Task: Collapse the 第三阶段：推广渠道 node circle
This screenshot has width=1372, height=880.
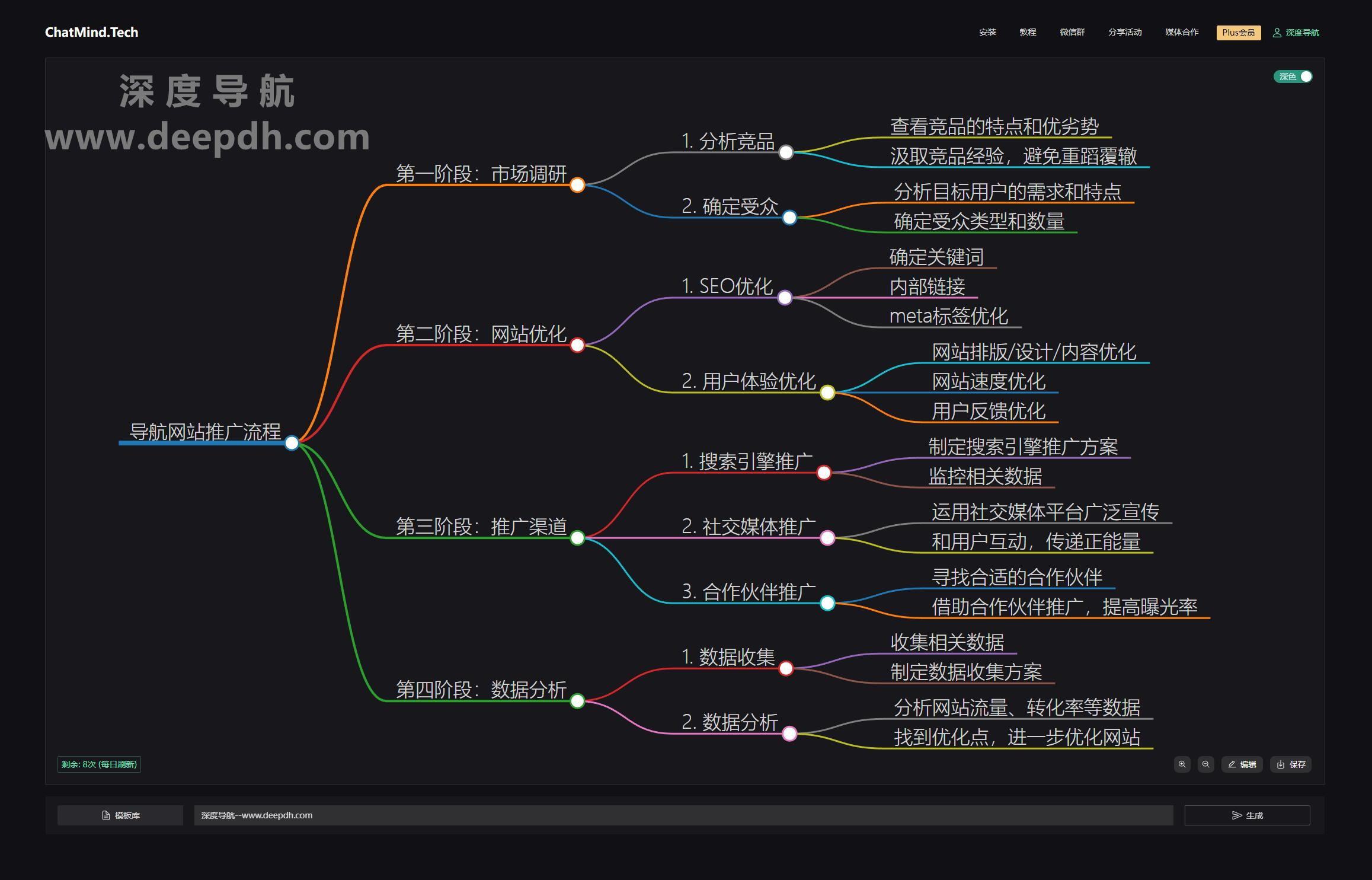Action: pos(577,538)
